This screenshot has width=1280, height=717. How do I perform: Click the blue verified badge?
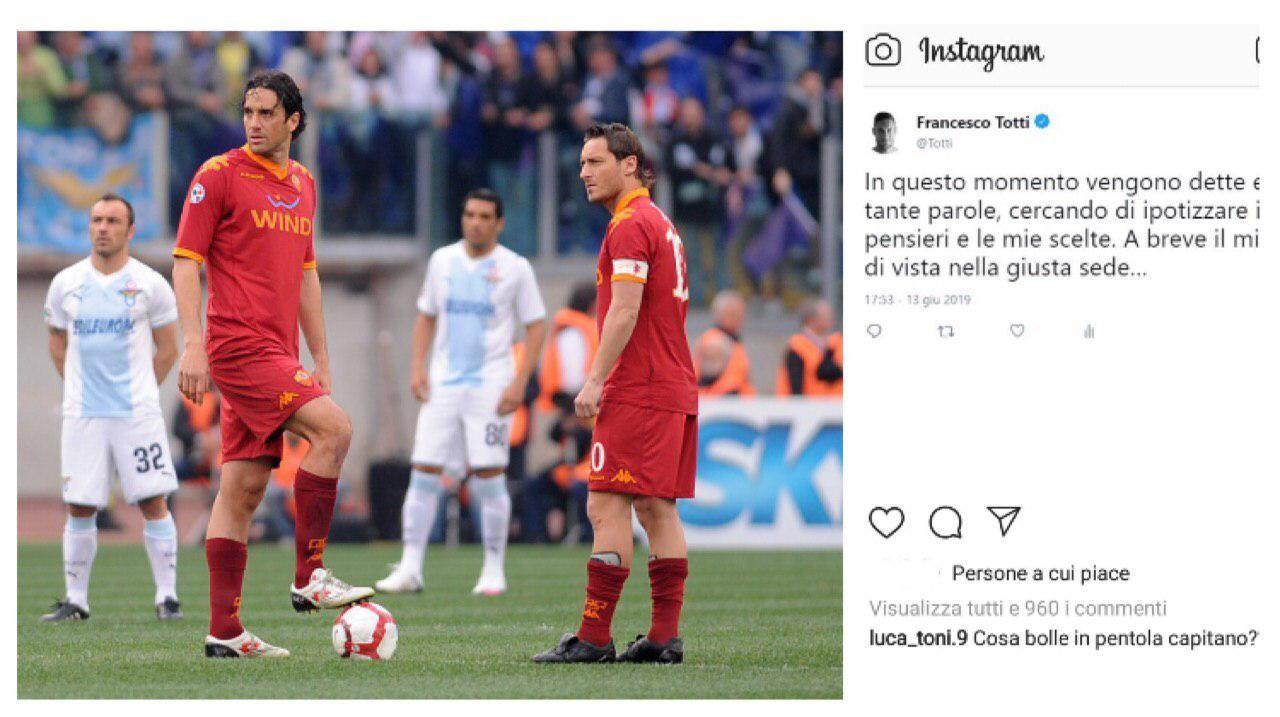click(1042, 122)
